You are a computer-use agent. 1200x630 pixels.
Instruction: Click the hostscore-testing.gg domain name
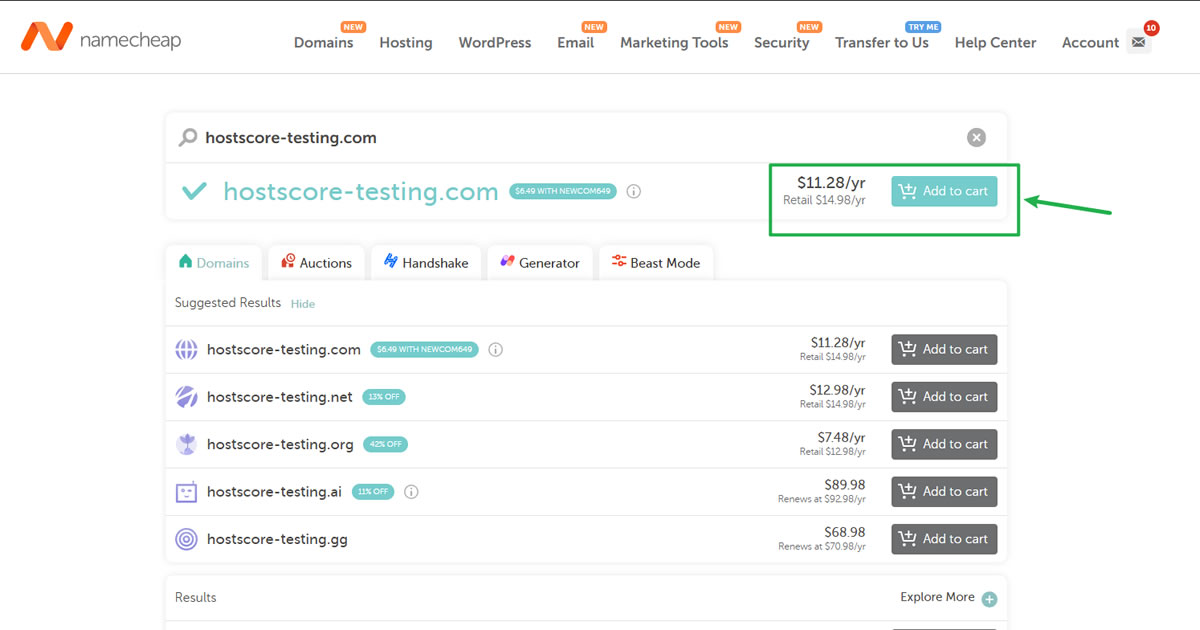[277, 540]
